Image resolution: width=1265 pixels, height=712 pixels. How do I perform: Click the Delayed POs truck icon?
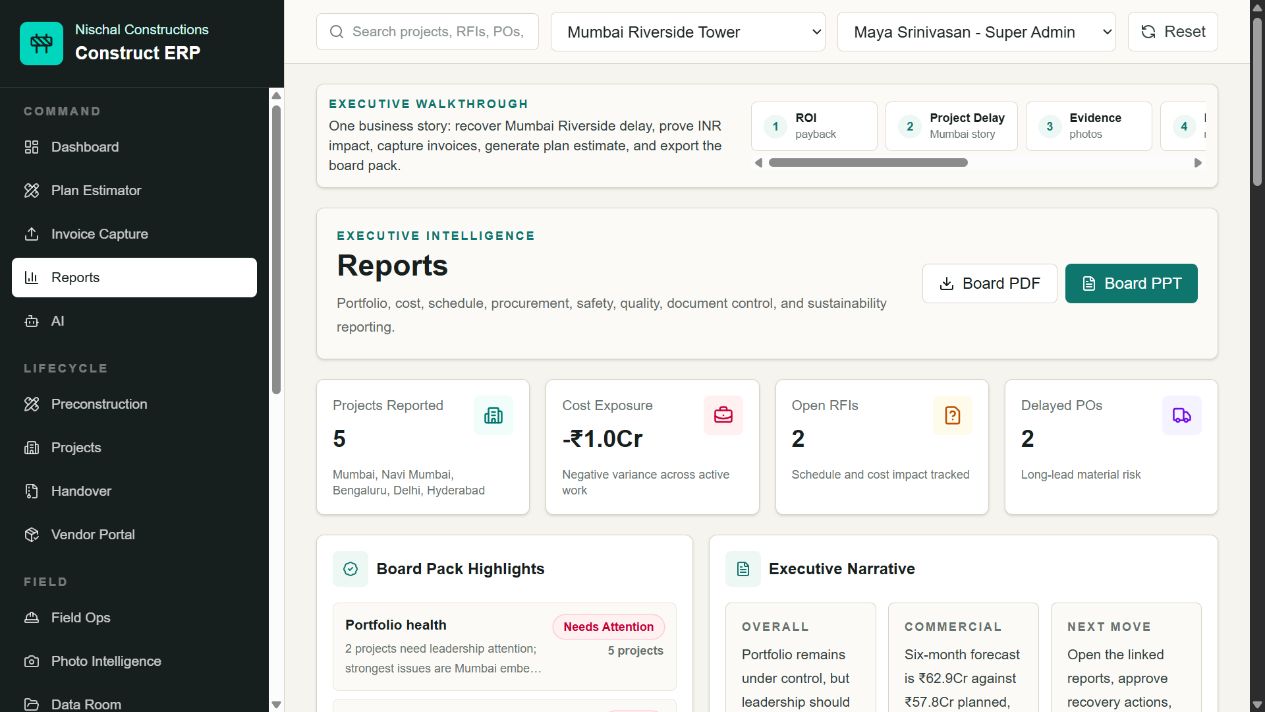(x=1182, y=415)
